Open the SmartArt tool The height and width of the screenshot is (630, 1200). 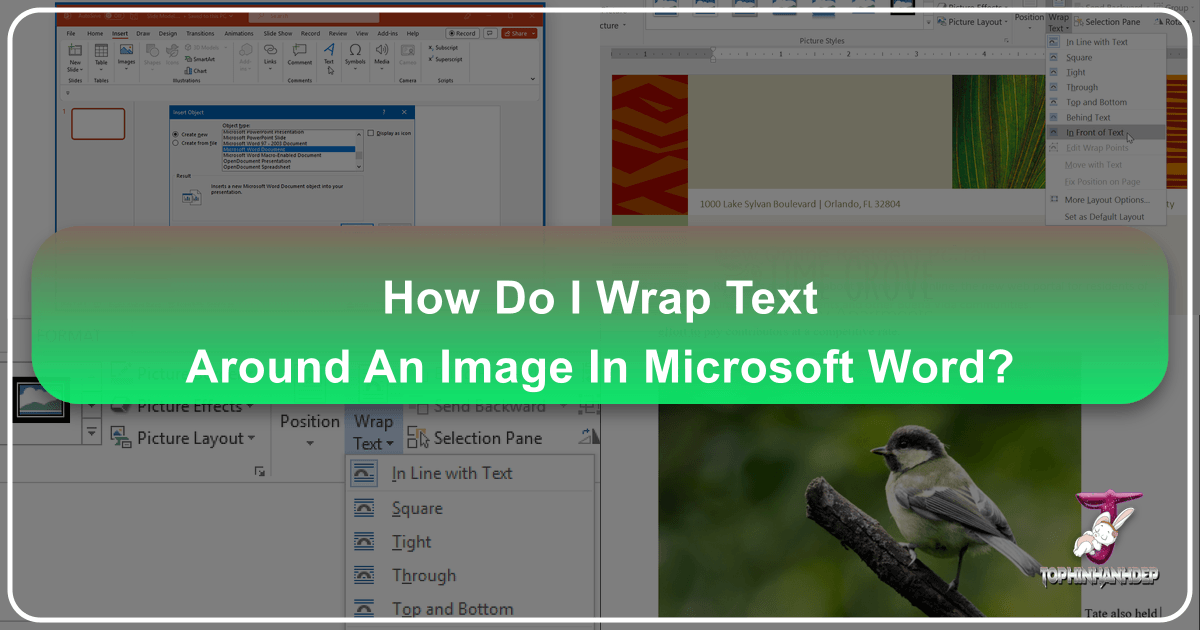198,59
